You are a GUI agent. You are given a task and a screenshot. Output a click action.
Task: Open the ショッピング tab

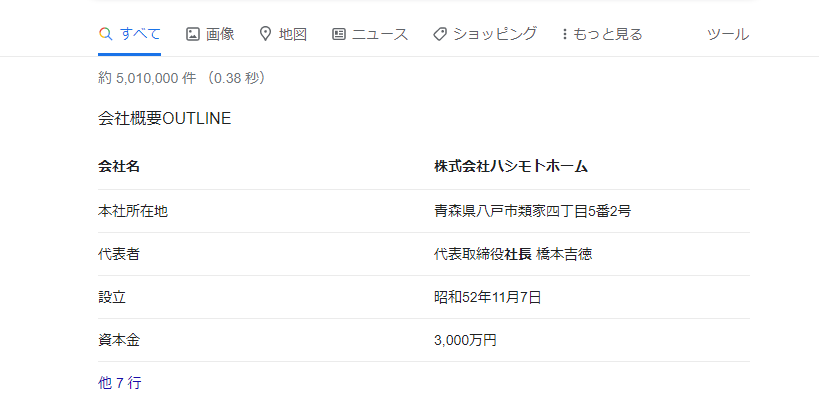[485, 34]
